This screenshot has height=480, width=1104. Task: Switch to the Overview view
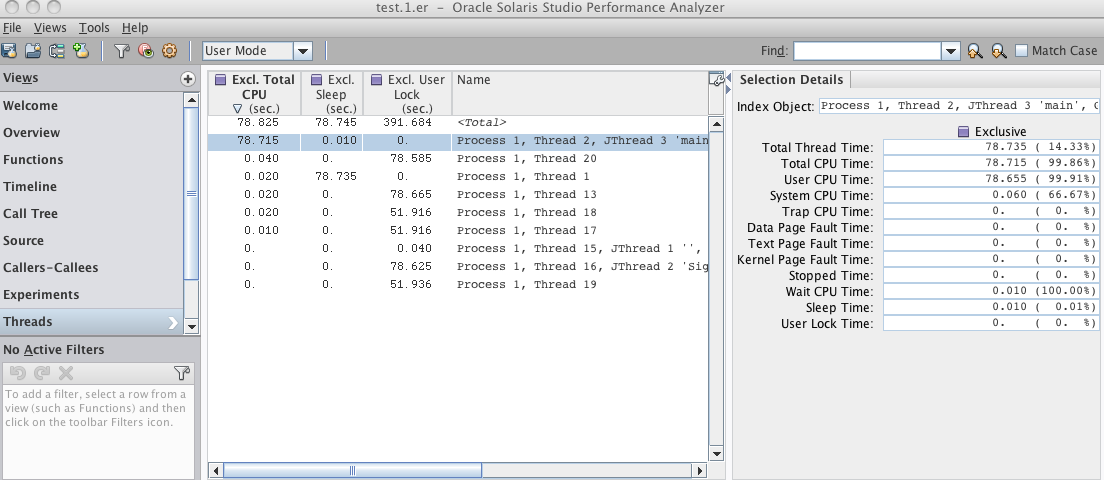tap(92, 132)
